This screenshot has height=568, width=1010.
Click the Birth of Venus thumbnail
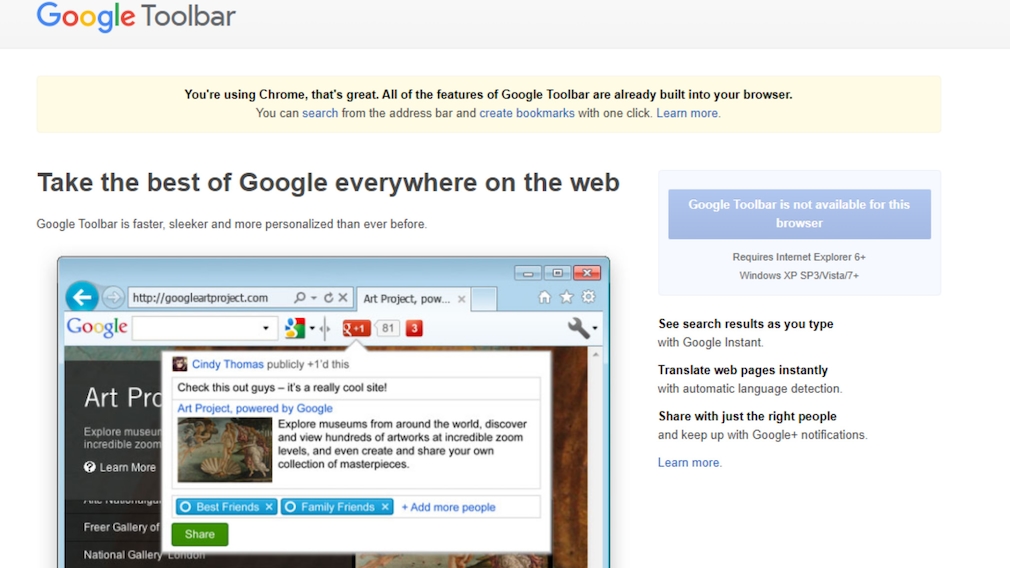coord(225,450)
